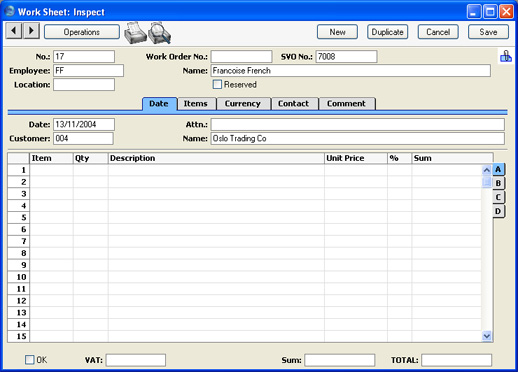Screen dimensions: 518x372
Task: Select row number 15 in grid
Action: [x=19, y=336]
